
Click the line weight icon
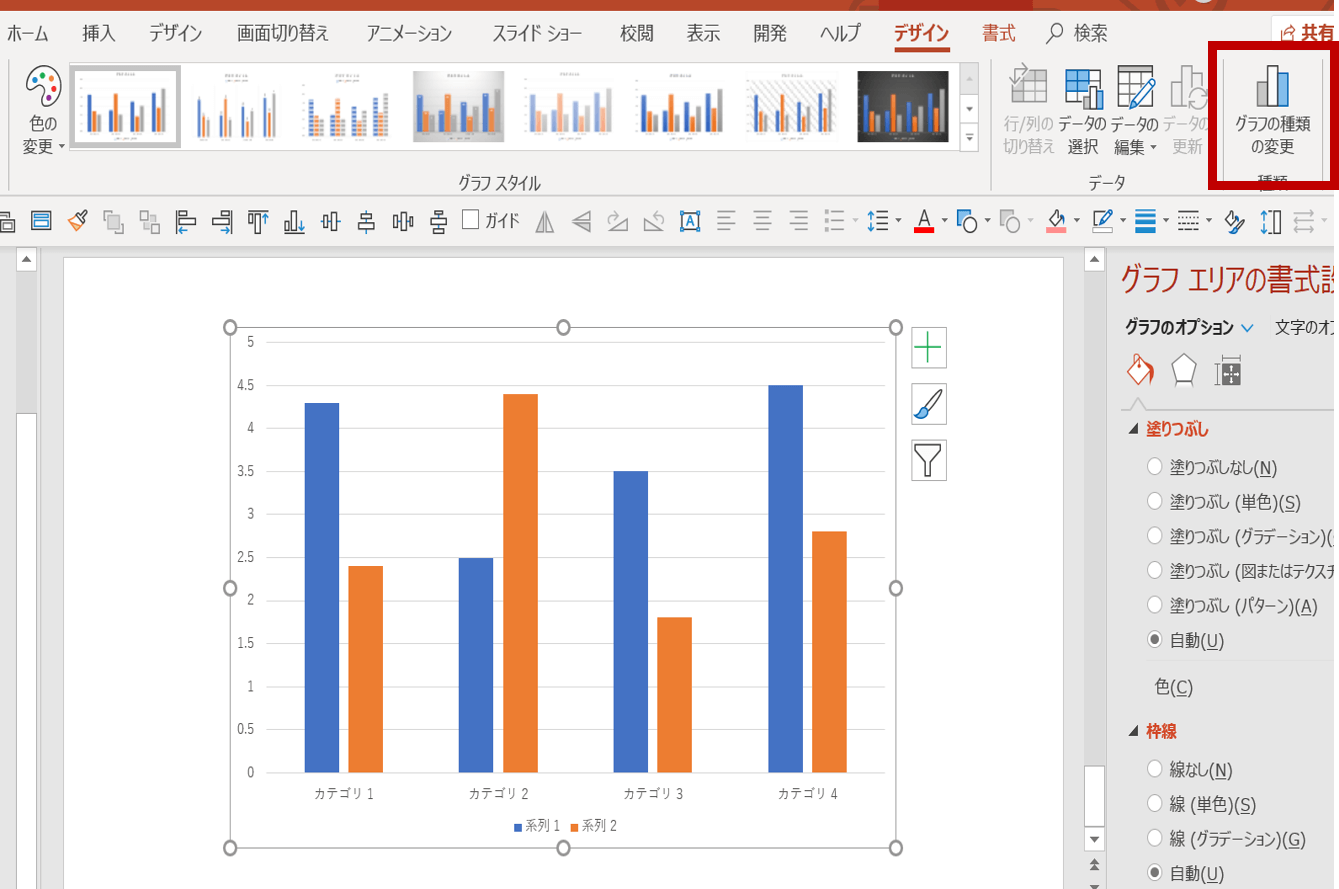1146,221
